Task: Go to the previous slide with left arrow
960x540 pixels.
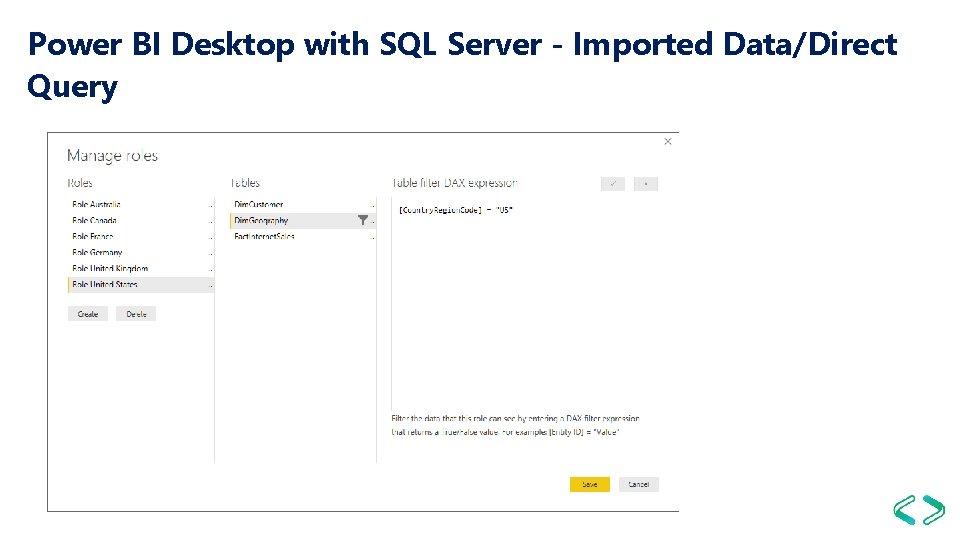Action: [x=904, y=509]
